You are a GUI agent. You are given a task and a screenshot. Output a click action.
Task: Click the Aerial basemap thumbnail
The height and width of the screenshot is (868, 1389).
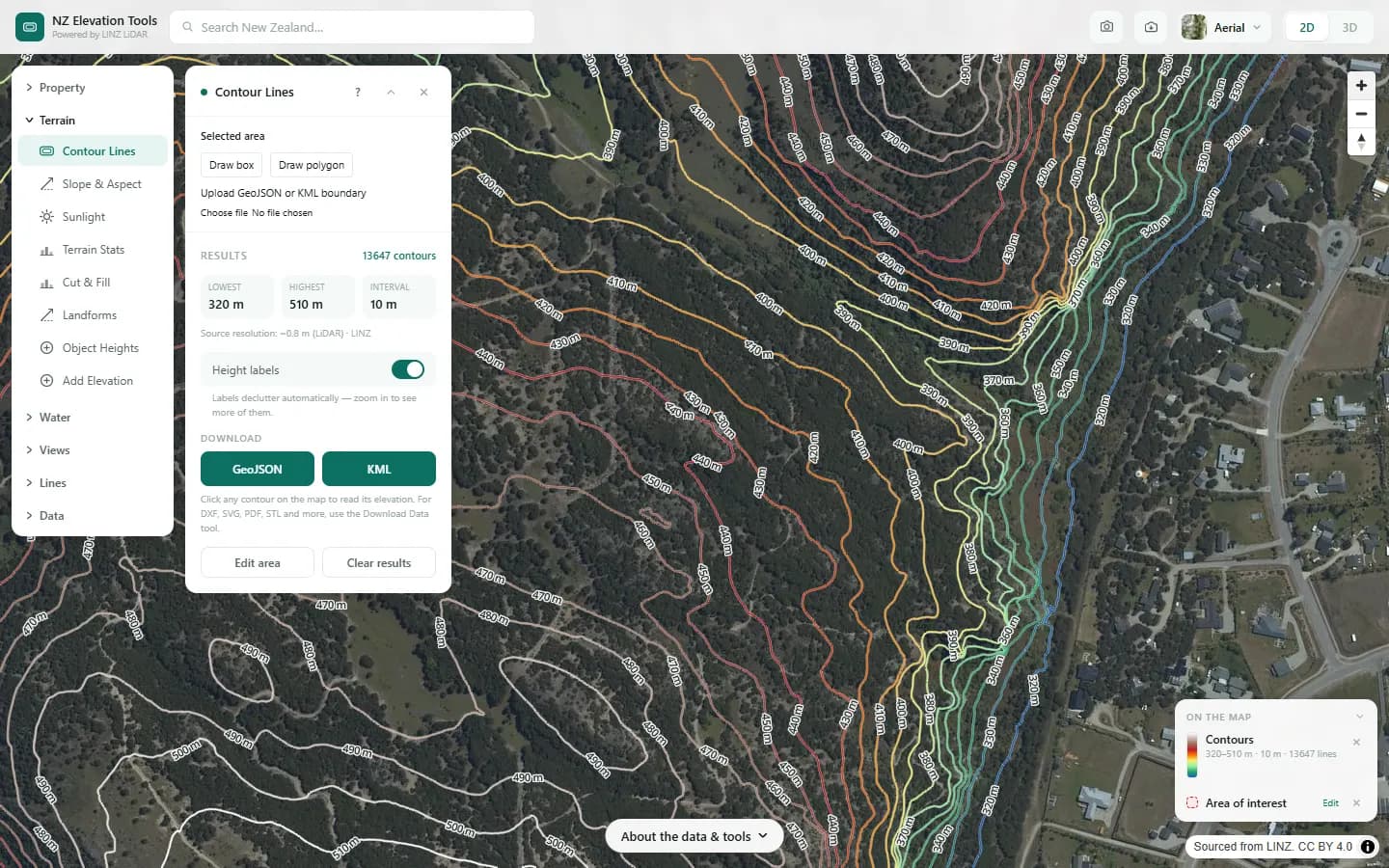(1193, 27)
